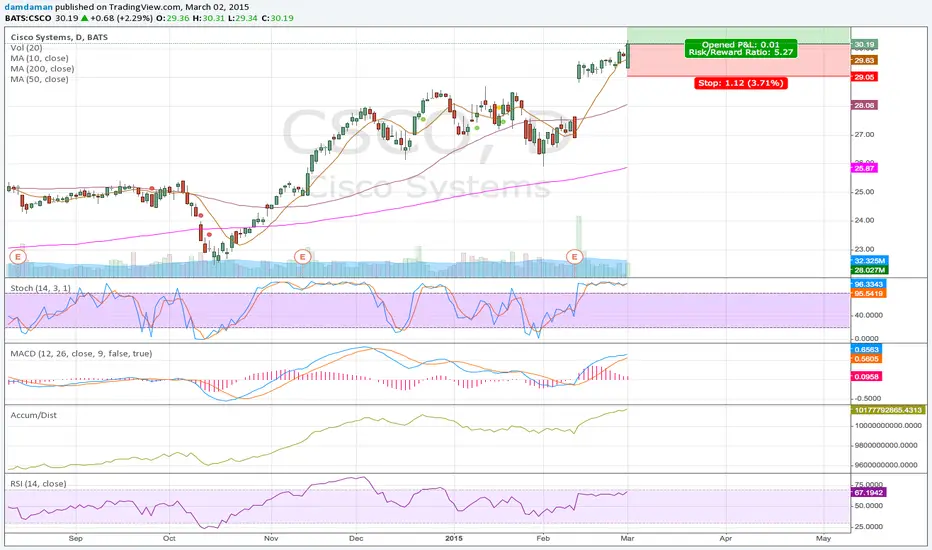The width and height of the screenshot is (932, 550).
Task: Click the Stoch value label 95.5419
Action: click(x=868, y=293)
